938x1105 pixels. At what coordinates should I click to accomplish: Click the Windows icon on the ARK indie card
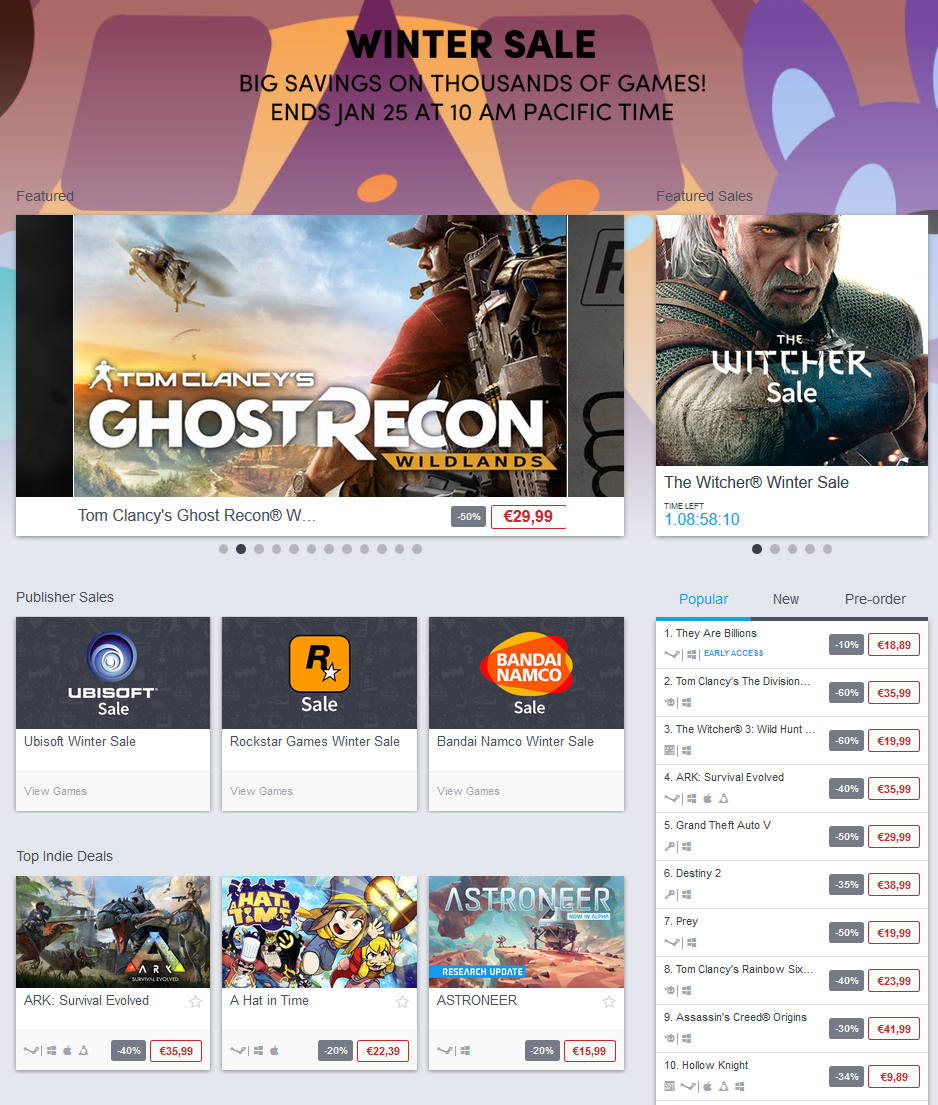pyautogui.click(x=51, y=1051)
